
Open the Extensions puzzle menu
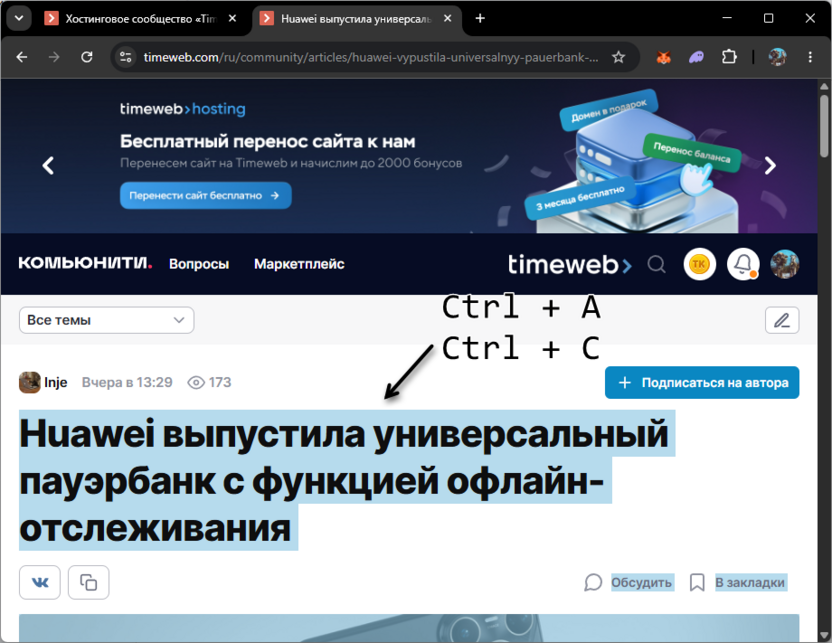click(730, 57)
